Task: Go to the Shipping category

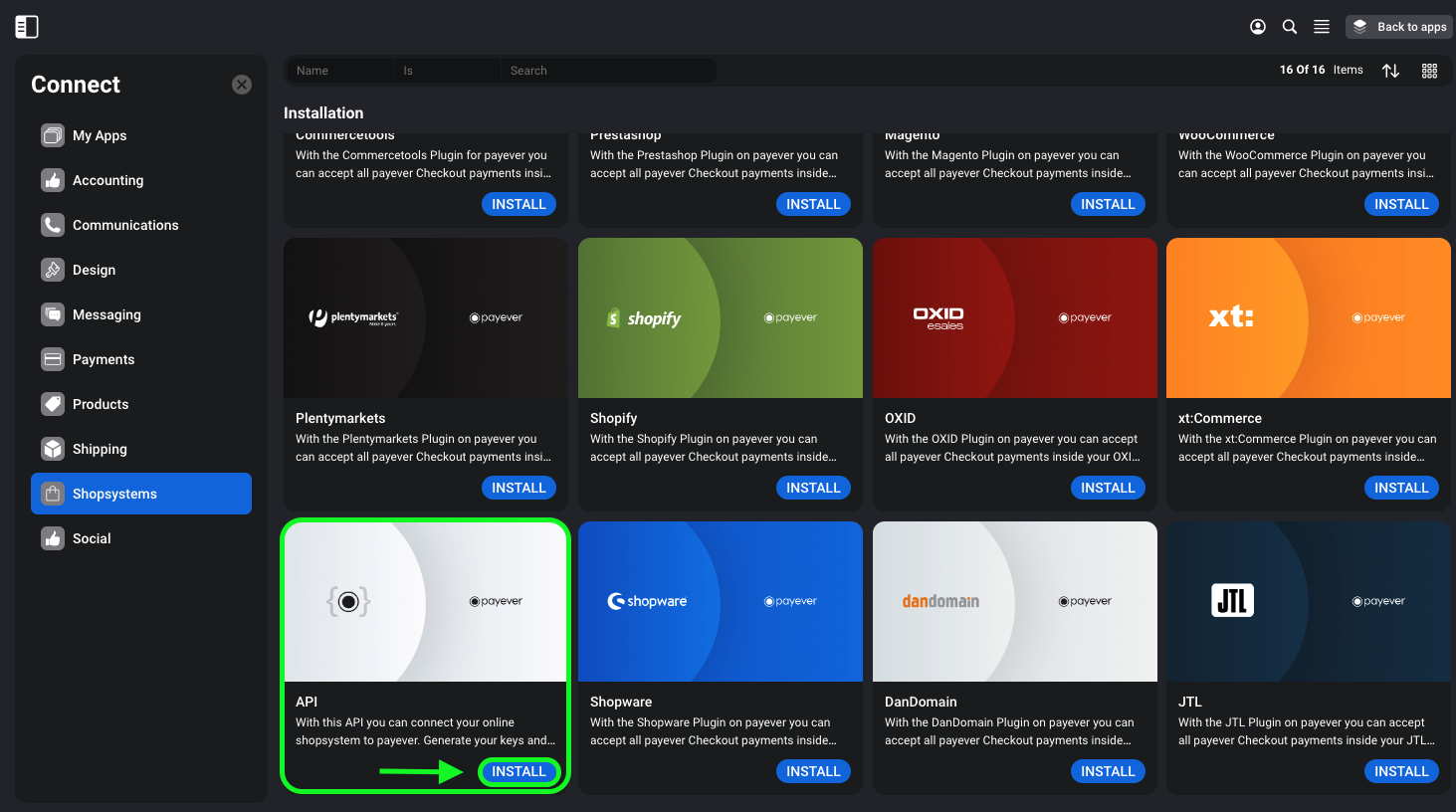Action: coord(141,449)
